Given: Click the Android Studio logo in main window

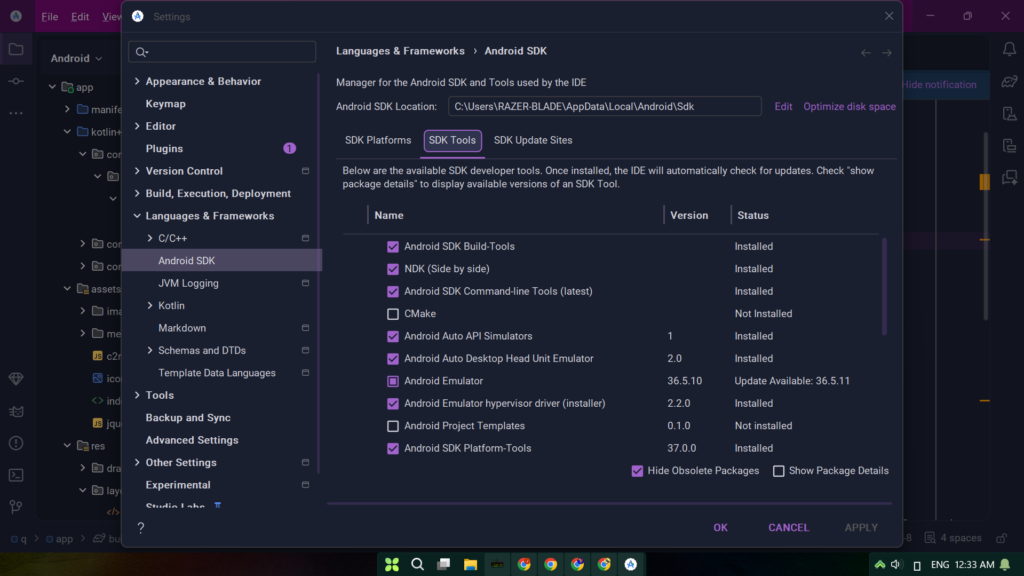Looking at the screenshot, I should pos(16,16).
